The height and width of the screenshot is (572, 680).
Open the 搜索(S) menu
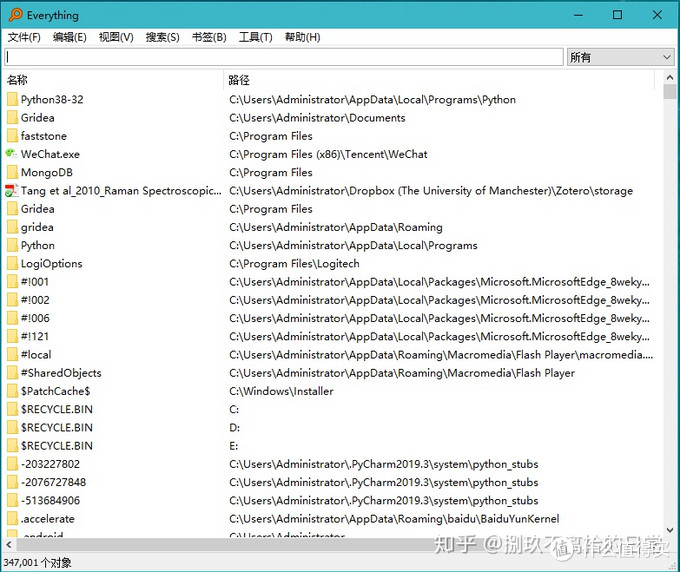[163, 37]
